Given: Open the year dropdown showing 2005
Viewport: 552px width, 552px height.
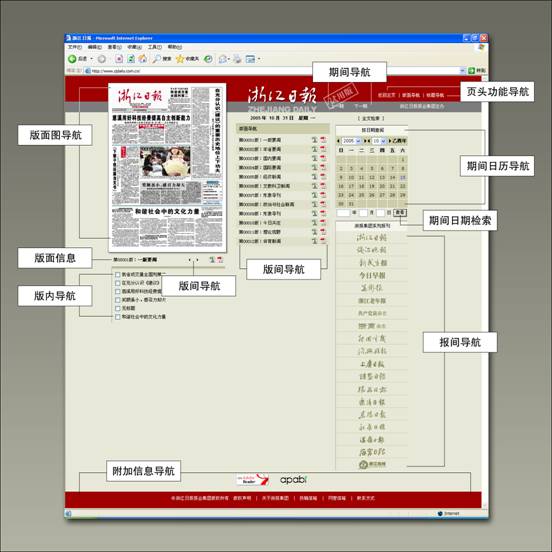Looking at the screenshot, I should [x=351, y=141].
